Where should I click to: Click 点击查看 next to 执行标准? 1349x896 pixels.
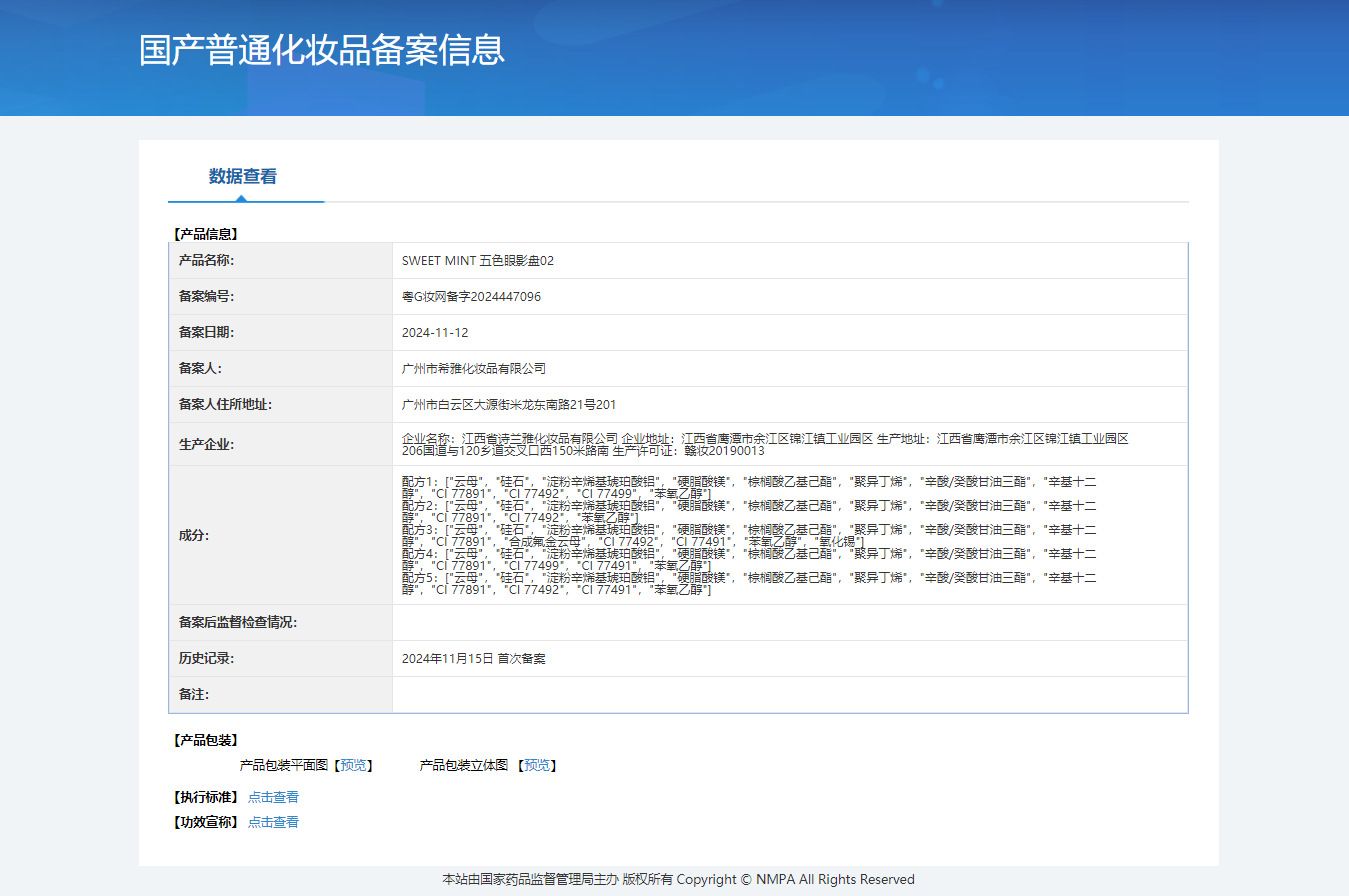[273, 797]
